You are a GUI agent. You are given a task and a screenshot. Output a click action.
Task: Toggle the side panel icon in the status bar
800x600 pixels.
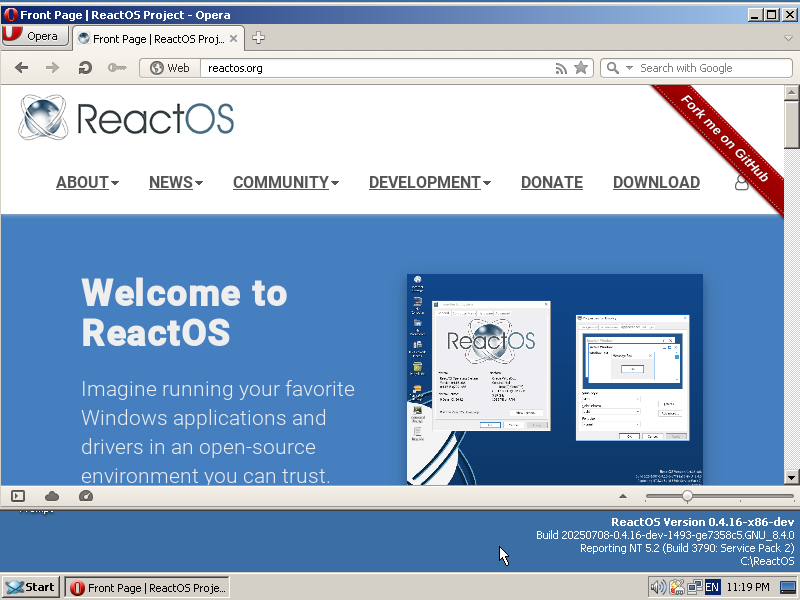pyautogui.click(x=18, y=496)
